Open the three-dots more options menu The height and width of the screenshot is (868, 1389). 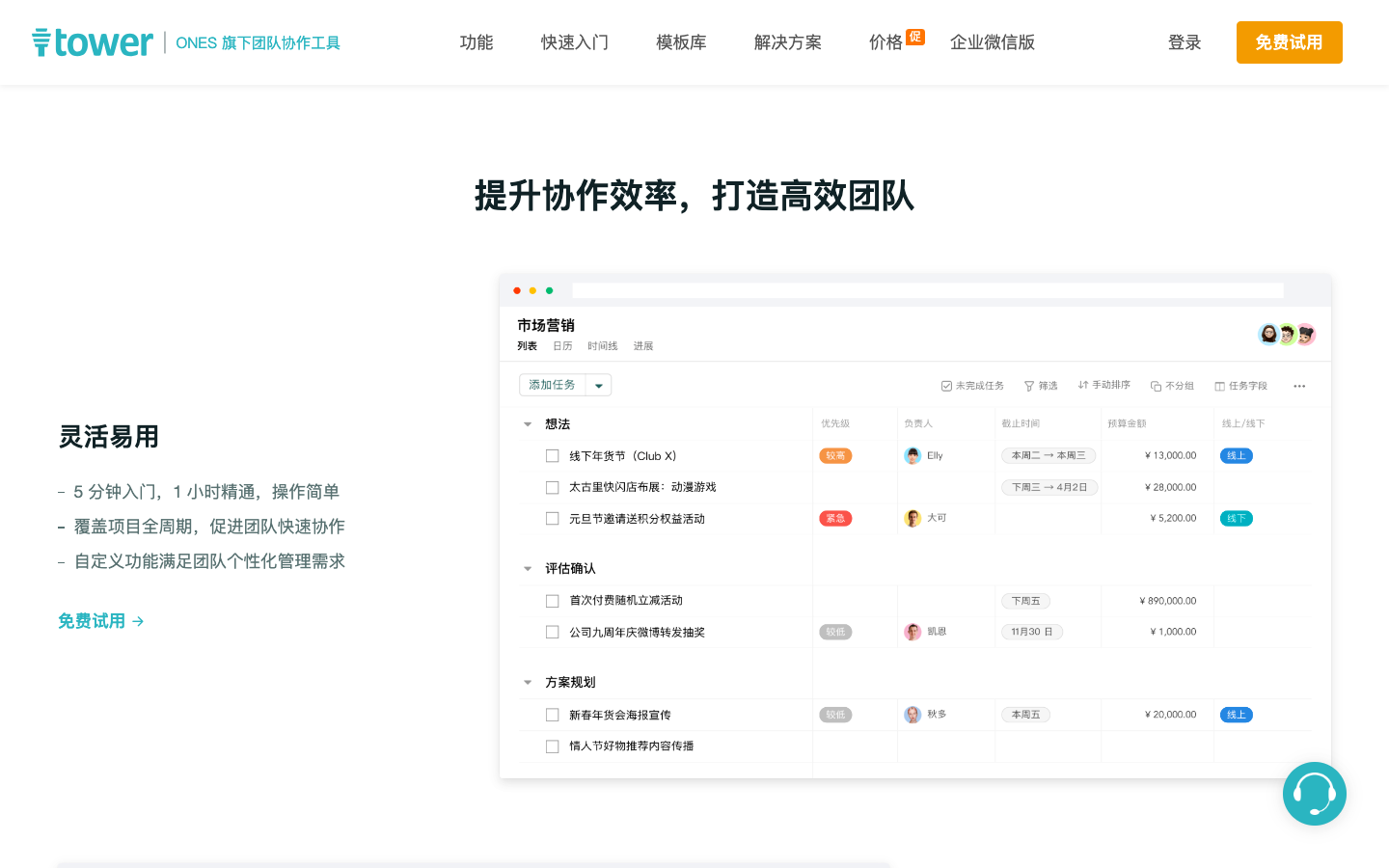point(1299,386)
